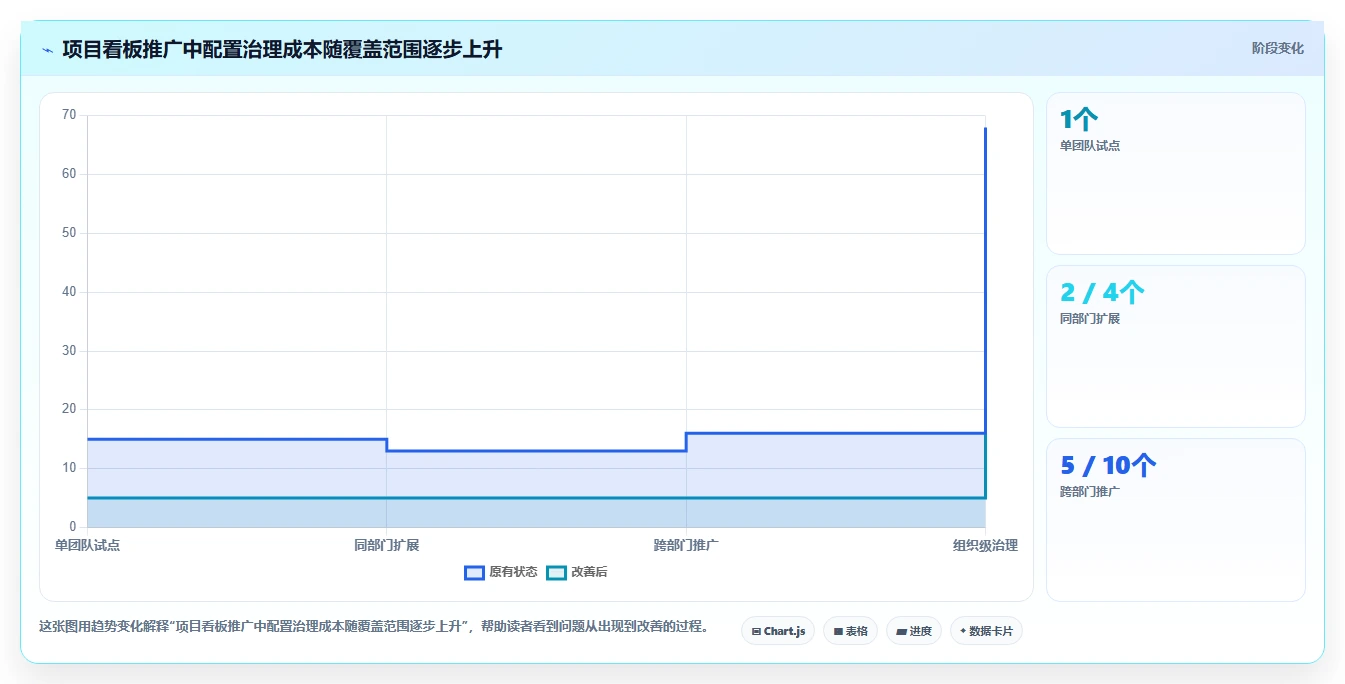This screenshot has width=1345, height=684.
Task: Click the description sentence below the chart
Action: [x=374, y=627]
